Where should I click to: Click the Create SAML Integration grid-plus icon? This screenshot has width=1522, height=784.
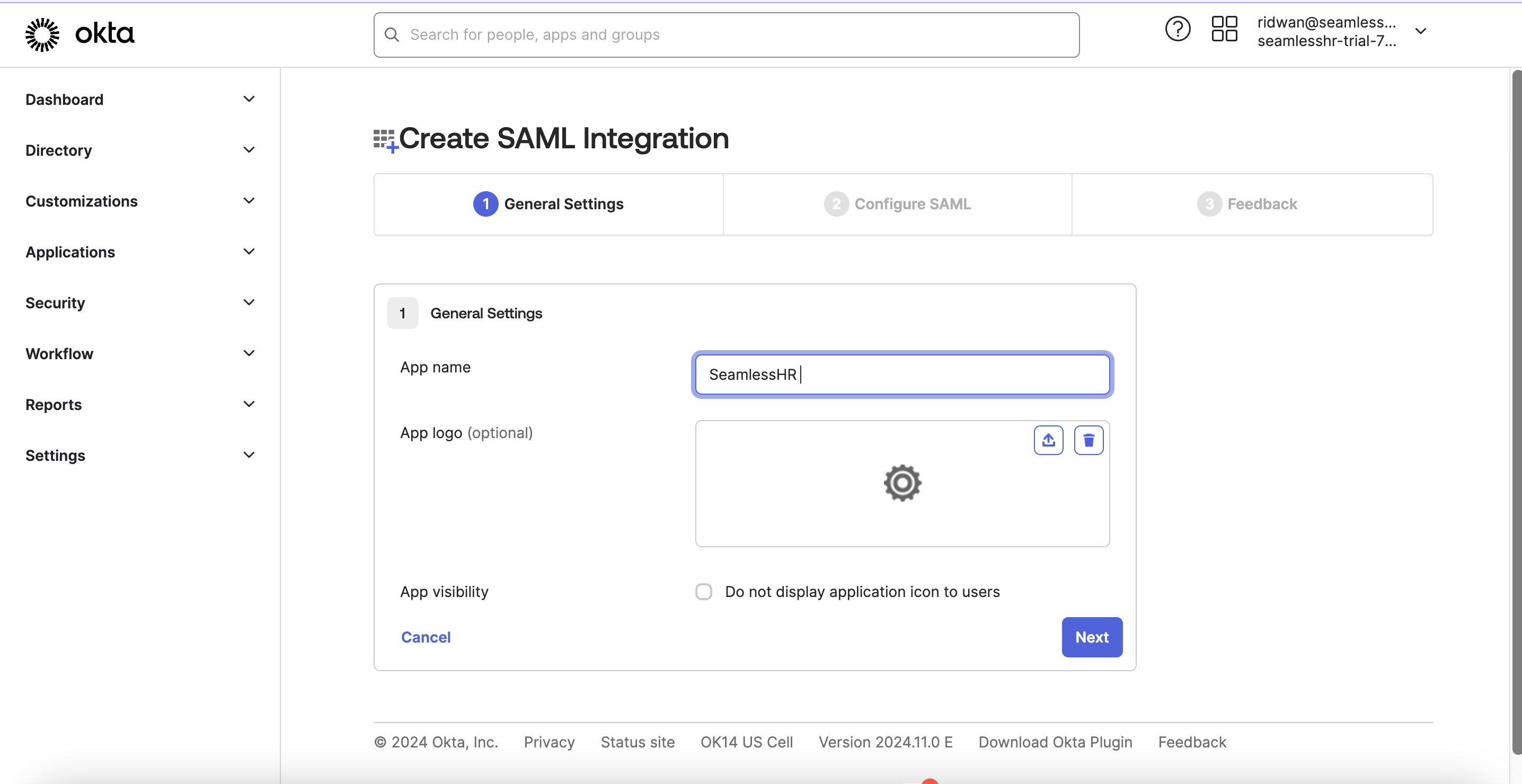[x=385, y=140]
